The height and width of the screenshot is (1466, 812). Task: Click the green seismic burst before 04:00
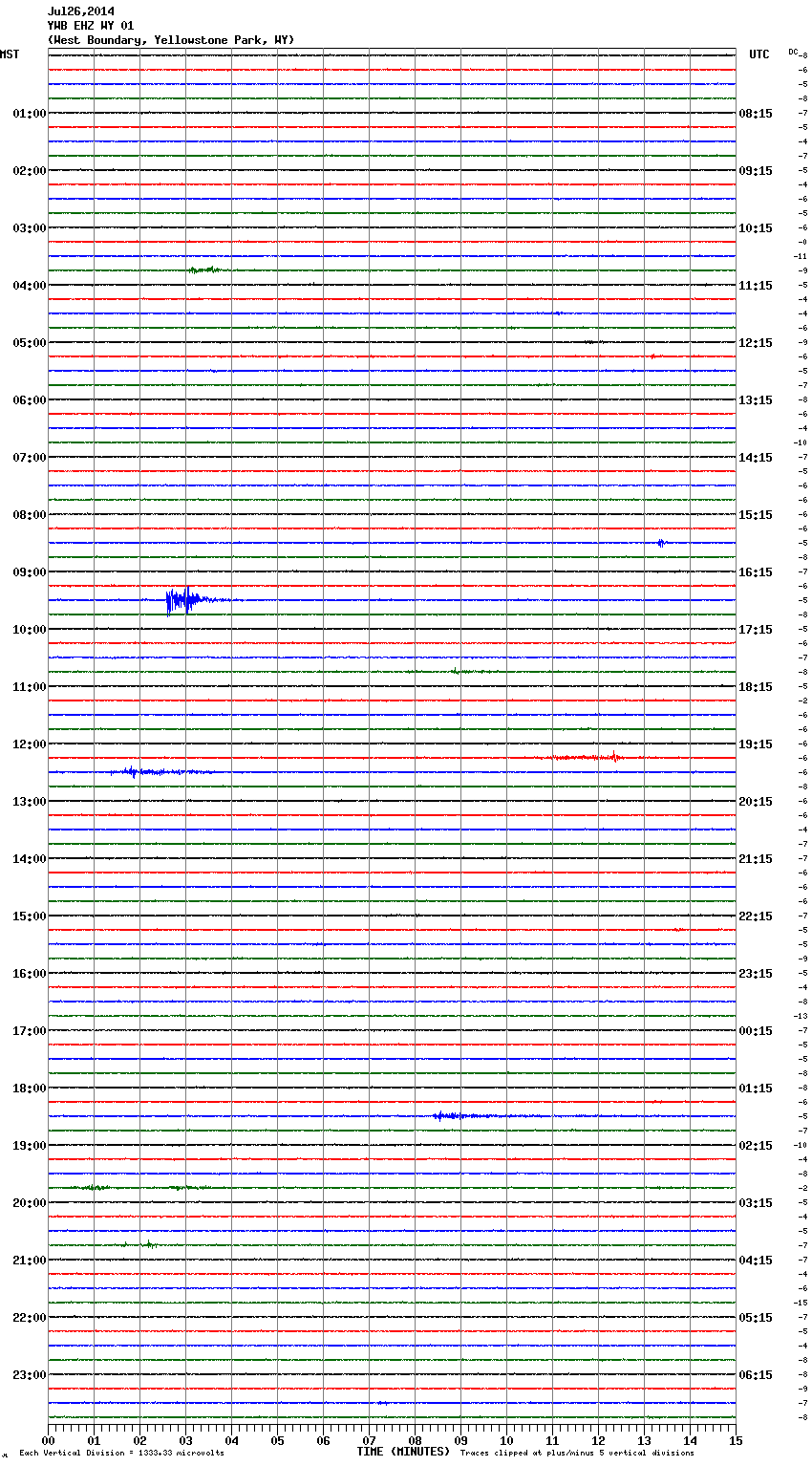tap(205, 269)
